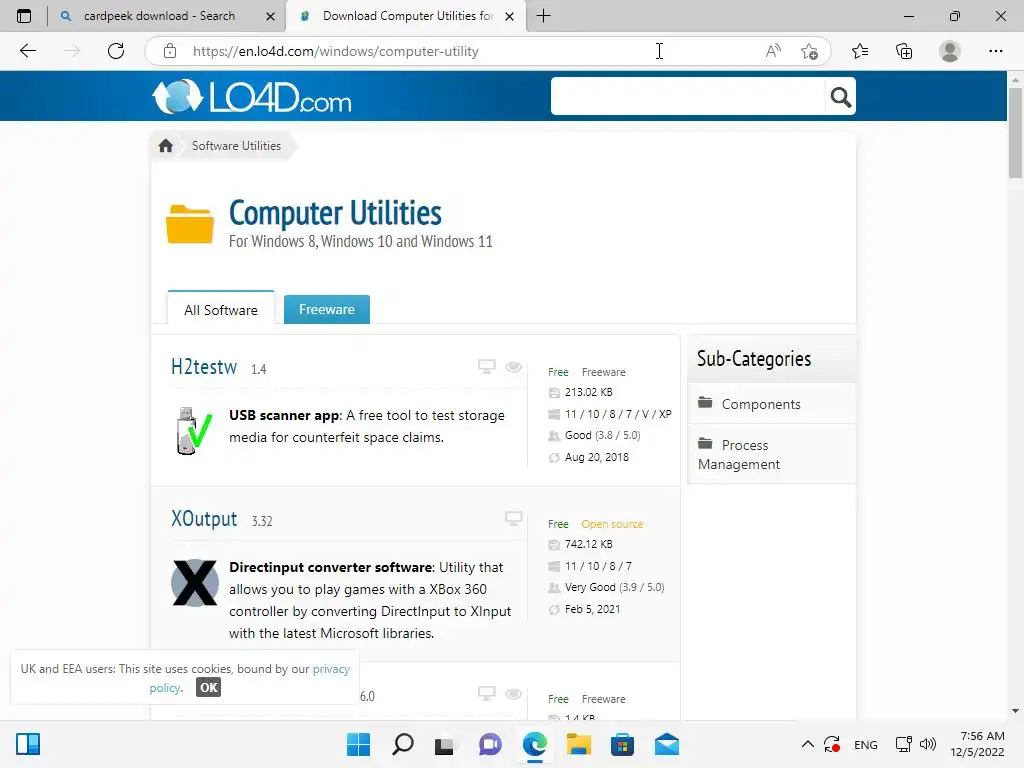Click the LO4D.com logo
Image resolution: width=1024 pixels, height=768 pixels.
pos(251,97)
